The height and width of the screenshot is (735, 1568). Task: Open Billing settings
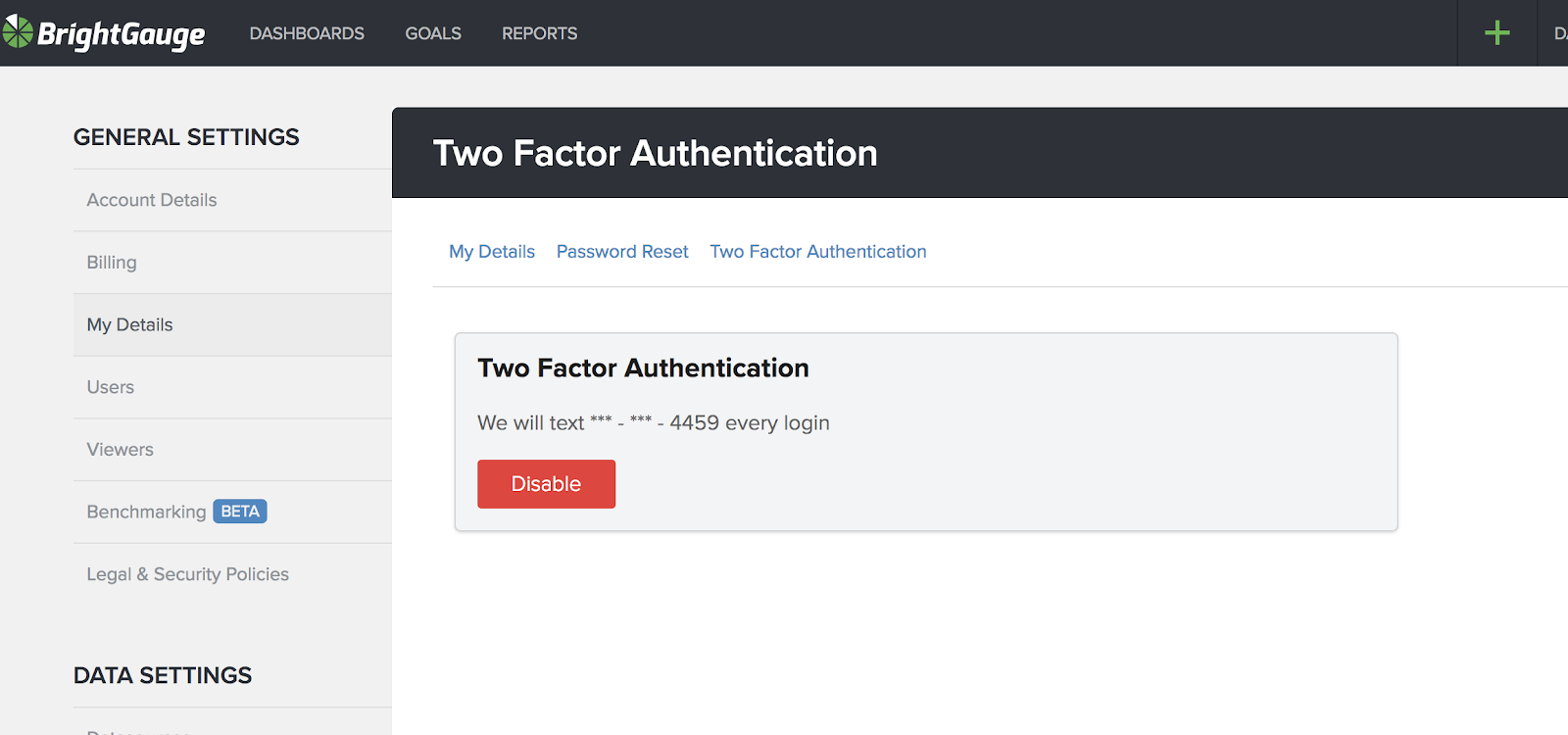tap(232, 263)
